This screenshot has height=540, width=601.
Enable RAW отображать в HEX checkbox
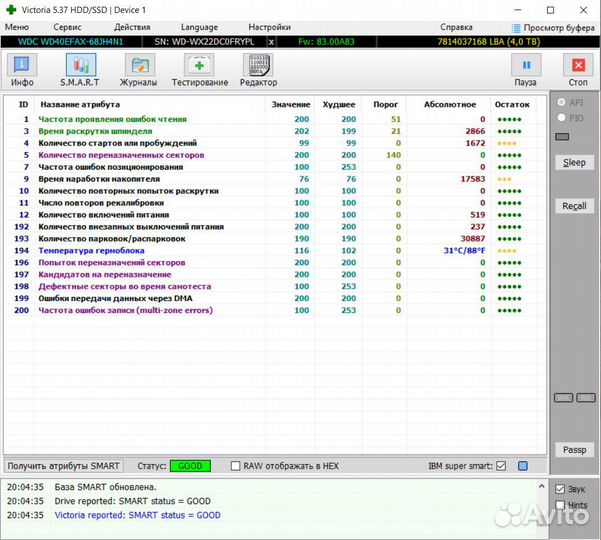(235, 466)
